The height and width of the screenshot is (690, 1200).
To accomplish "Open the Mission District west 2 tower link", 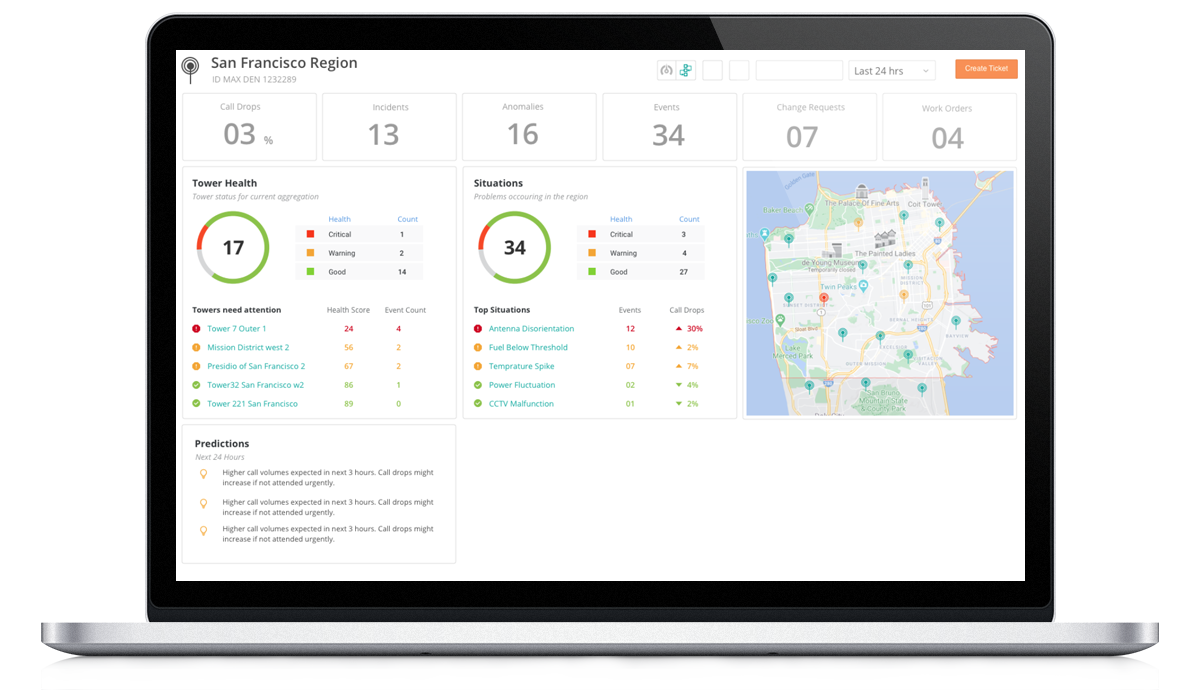I will point(248,348).
